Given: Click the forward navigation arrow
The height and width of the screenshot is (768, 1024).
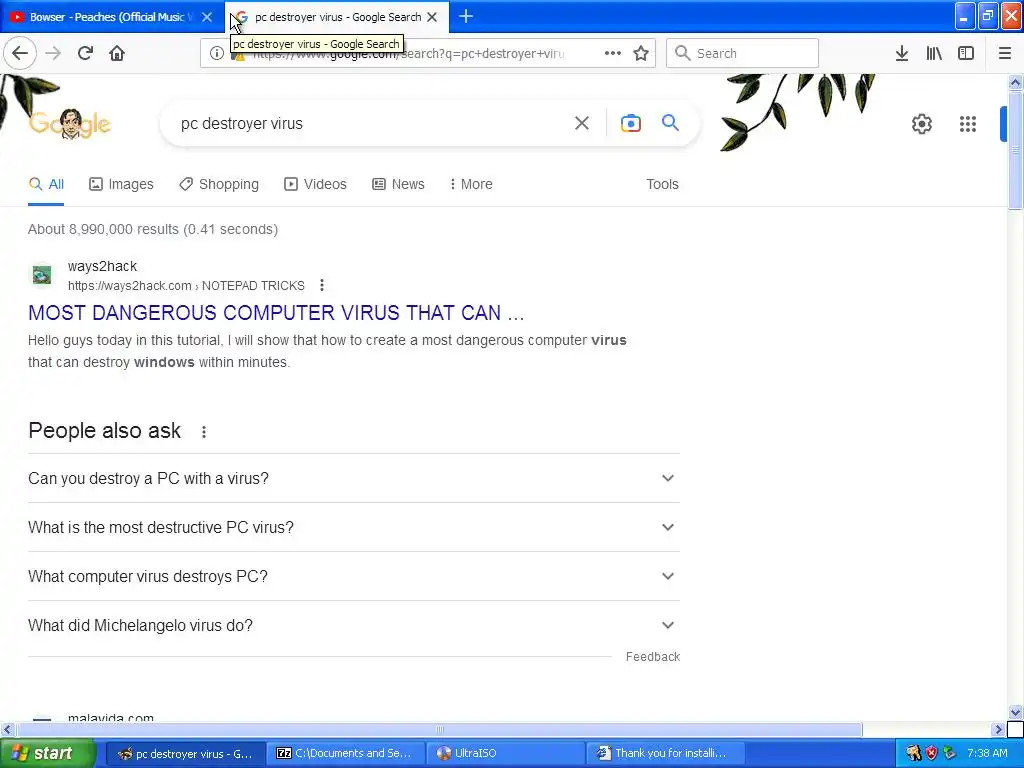Looking at the screenshot, I should (x=53, y=53).
